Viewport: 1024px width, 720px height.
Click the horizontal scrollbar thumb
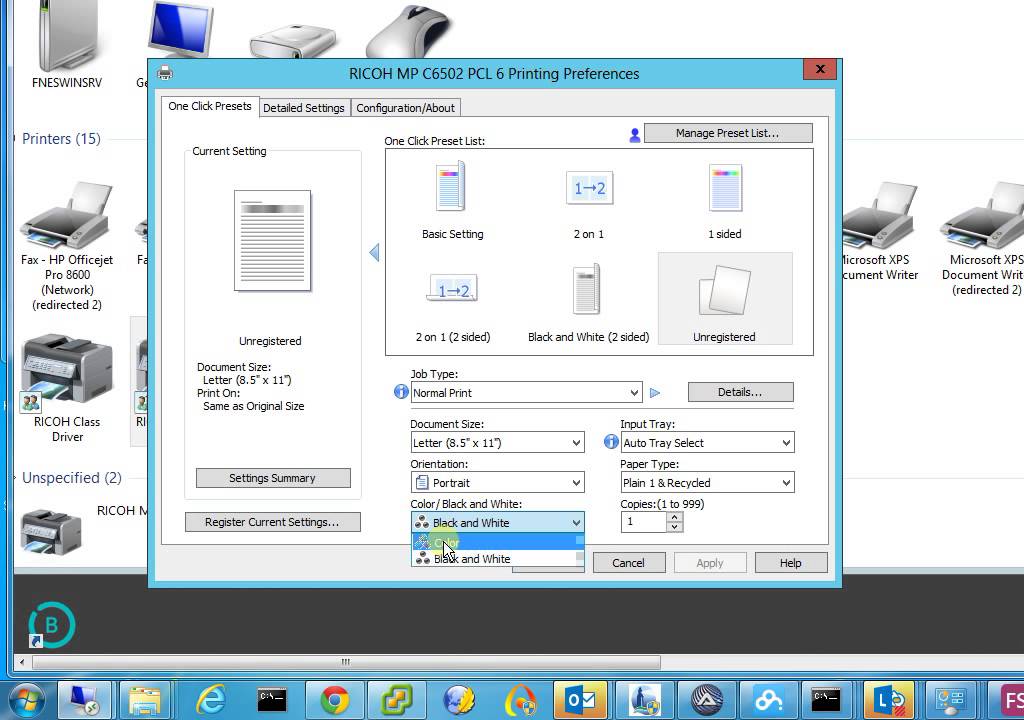coord(346,662)
